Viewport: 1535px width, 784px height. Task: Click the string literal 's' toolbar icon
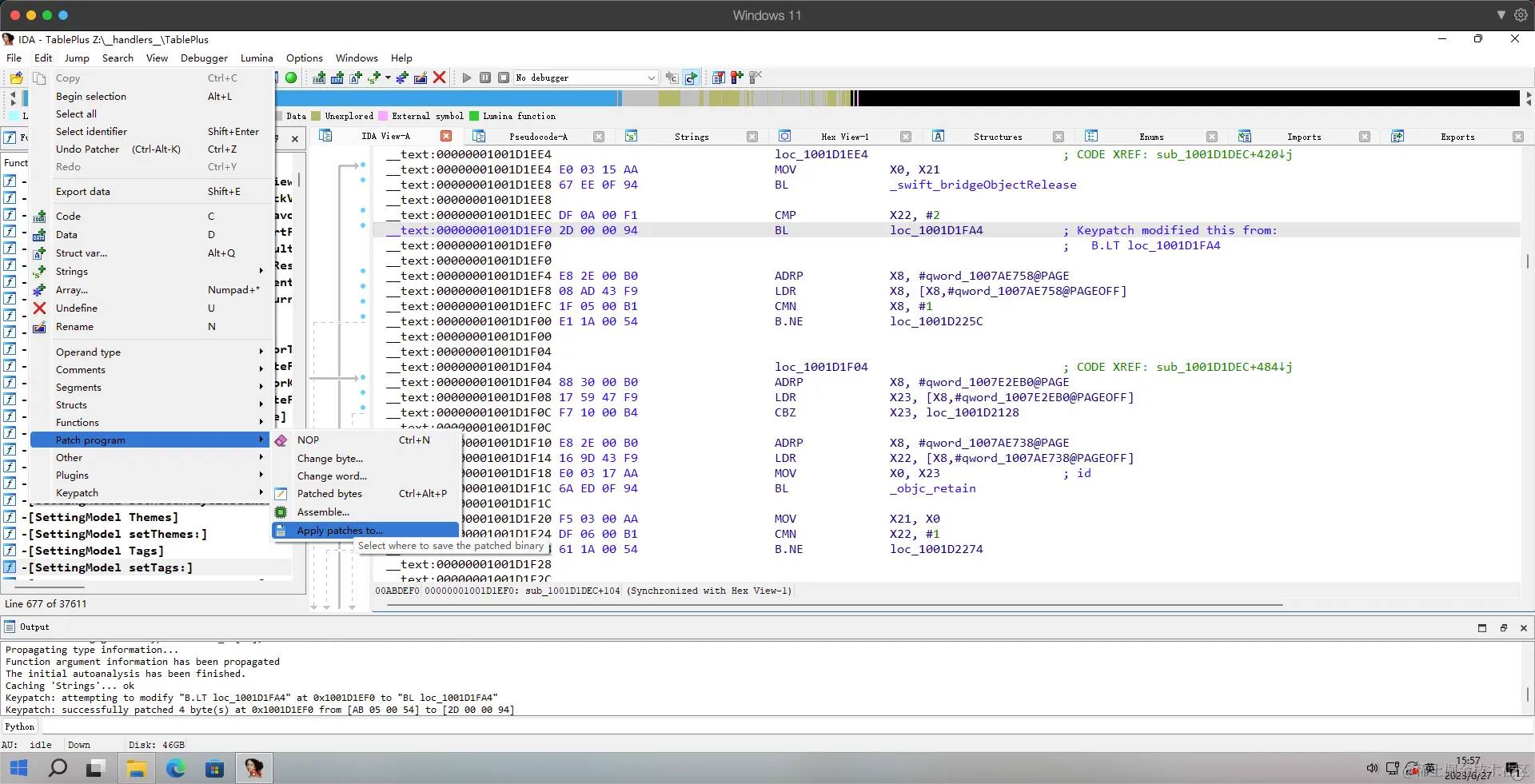pyautogui.click(x=374, y=78)
